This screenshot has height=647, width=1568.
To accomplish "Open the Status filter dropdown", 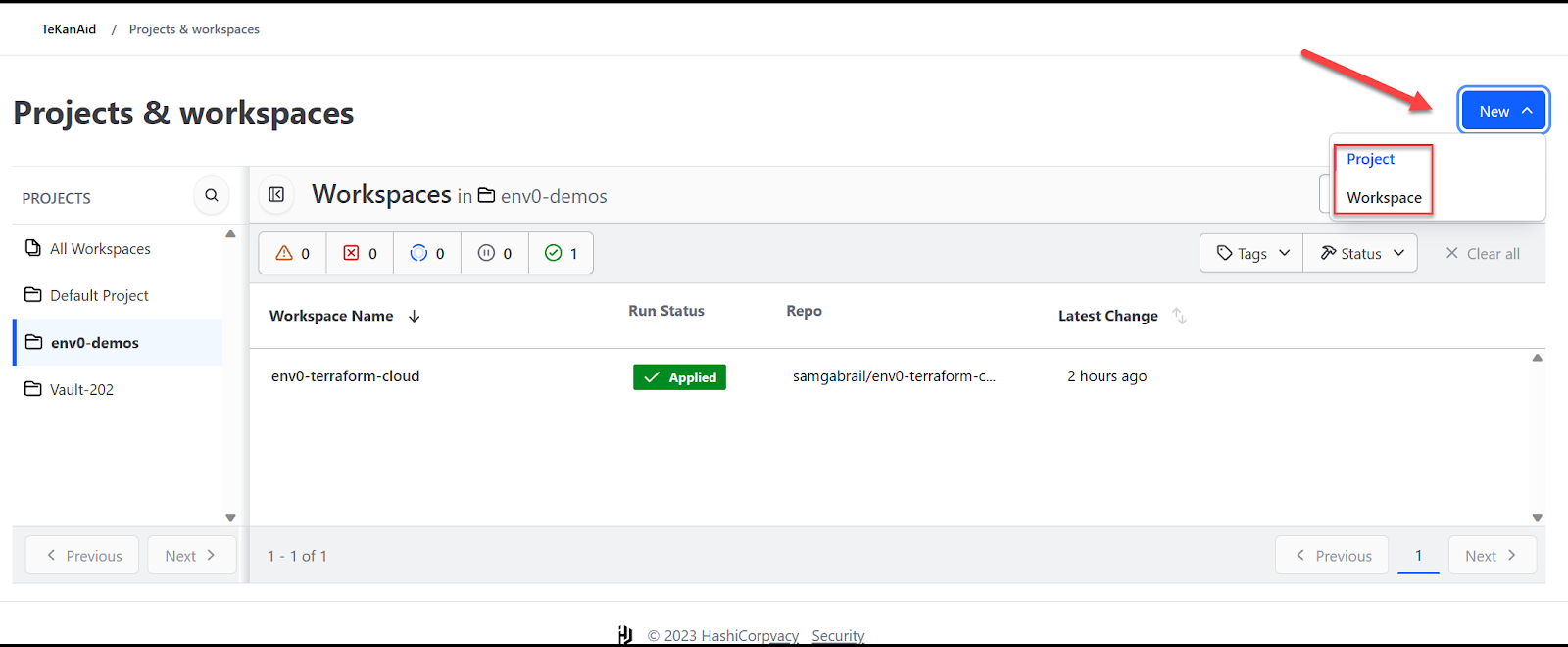I will pos(1360,253).
